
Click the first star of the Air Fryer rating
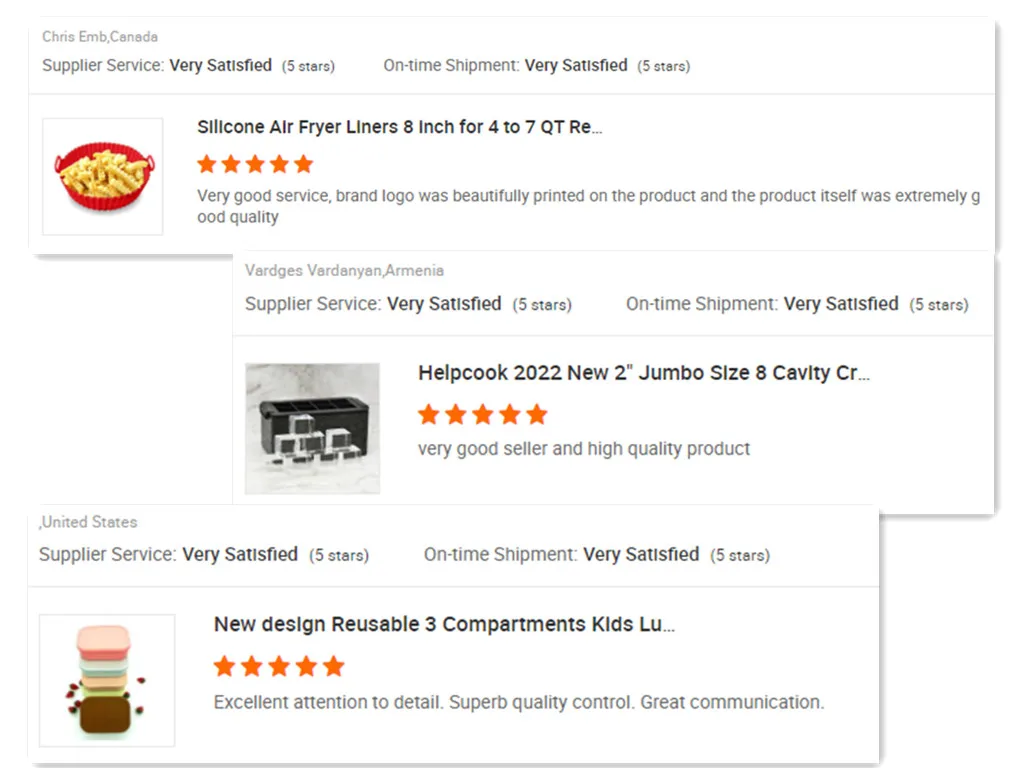click(207, 164)
